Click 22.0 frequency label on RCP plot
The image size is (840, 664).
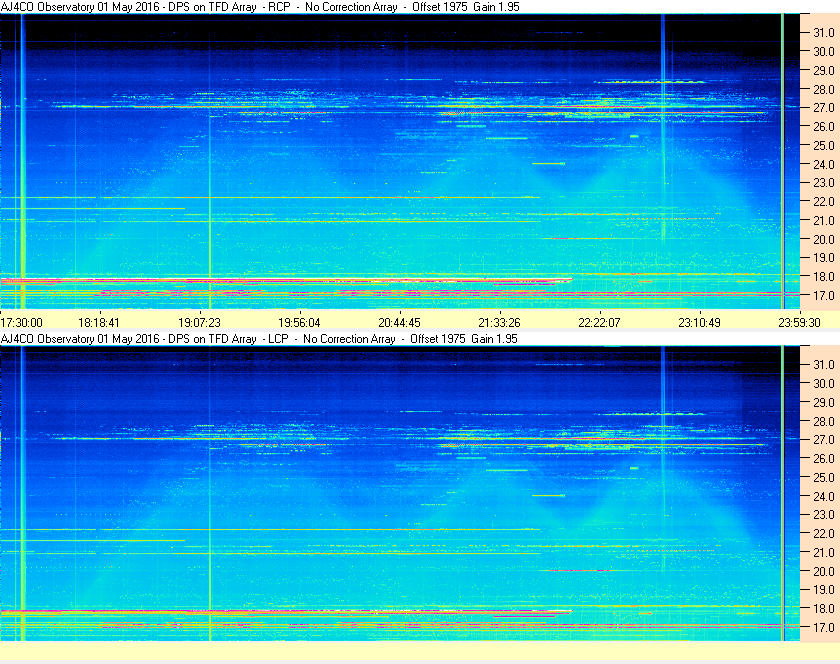pyautogui.click(x=824, y=202)
